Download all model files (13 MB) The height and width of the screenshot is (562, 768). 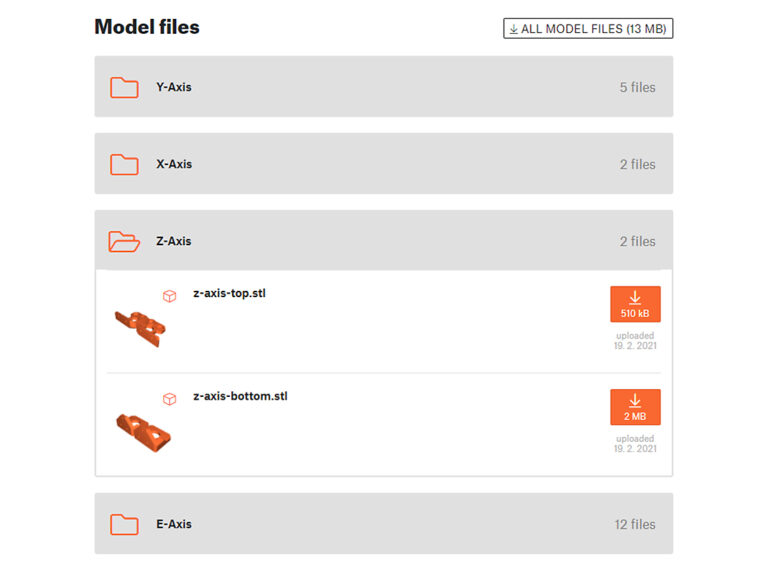(588, 29)
